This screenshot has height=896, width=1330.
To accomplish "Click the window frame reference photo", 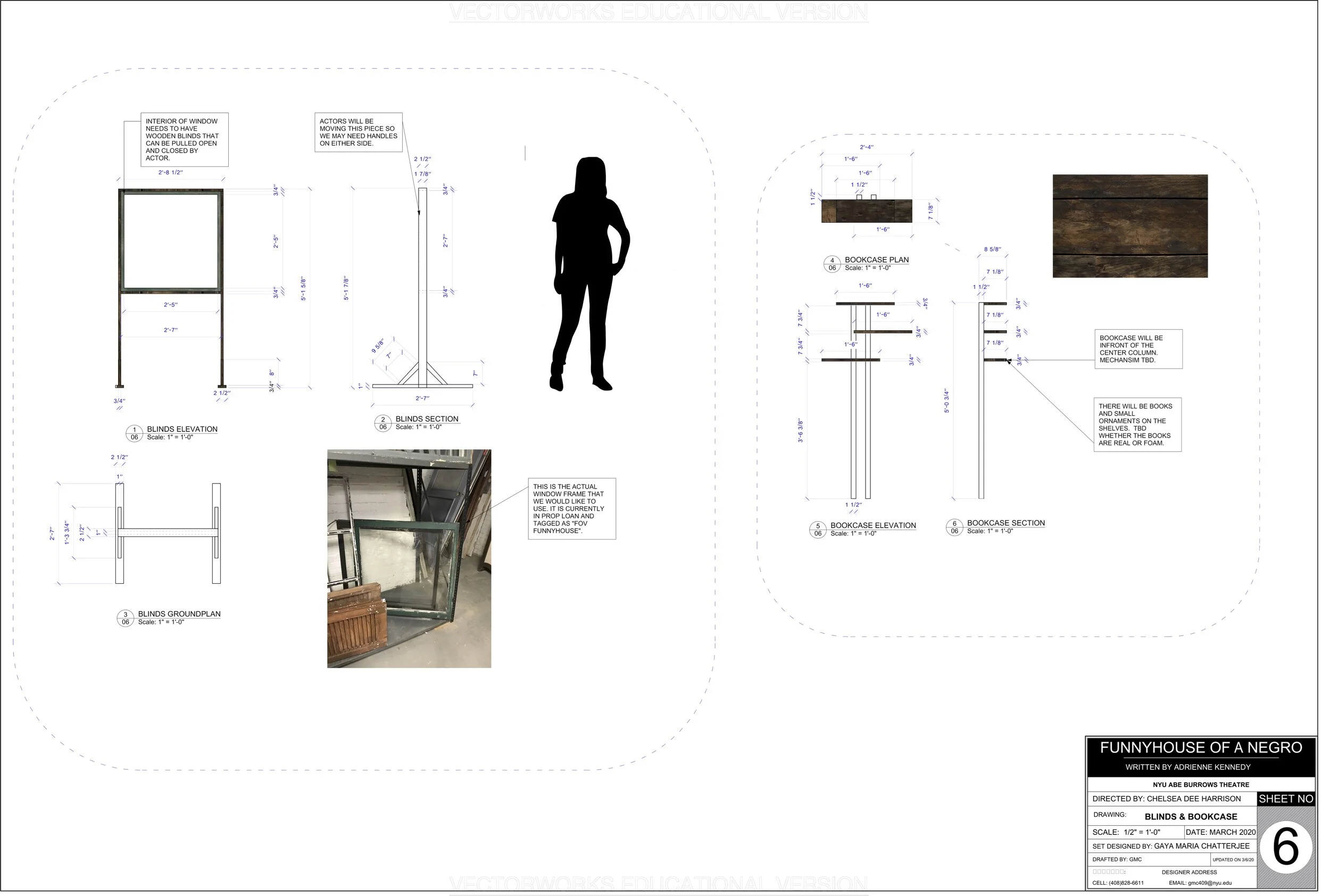I will (x=409, y=558).
